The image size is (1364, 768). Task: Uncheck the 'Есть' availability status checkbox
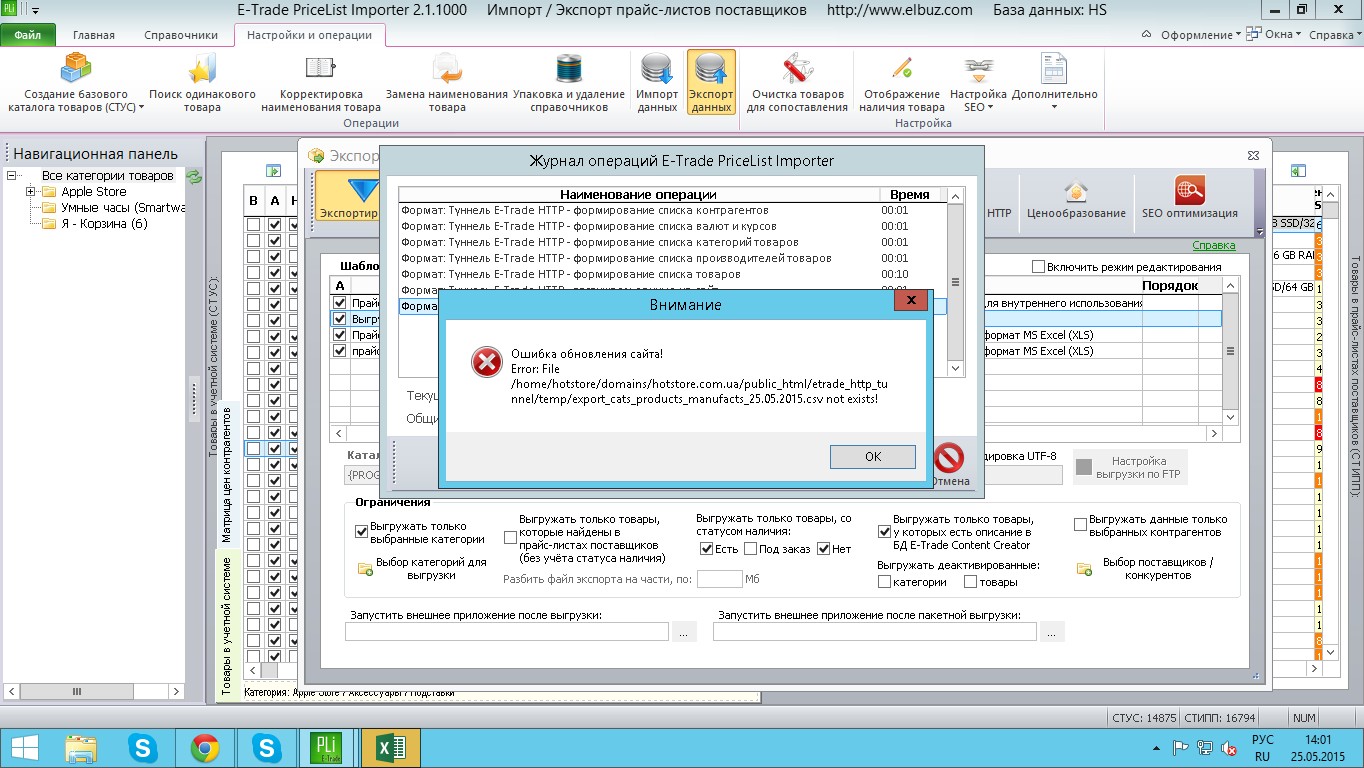coord(706,549)
